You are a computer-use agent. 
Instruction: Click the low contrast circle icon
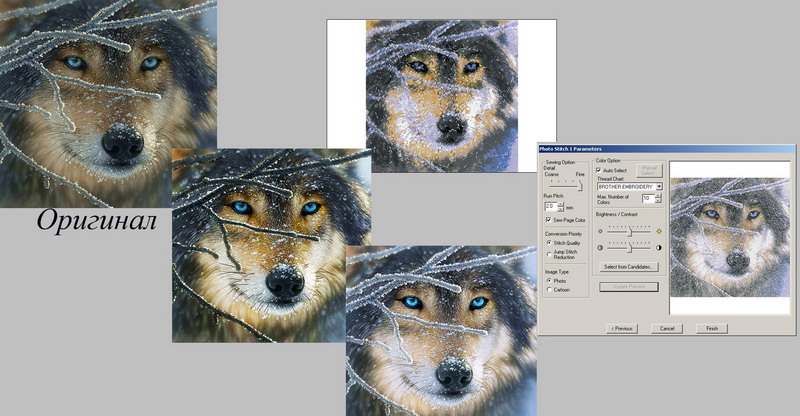600,247
